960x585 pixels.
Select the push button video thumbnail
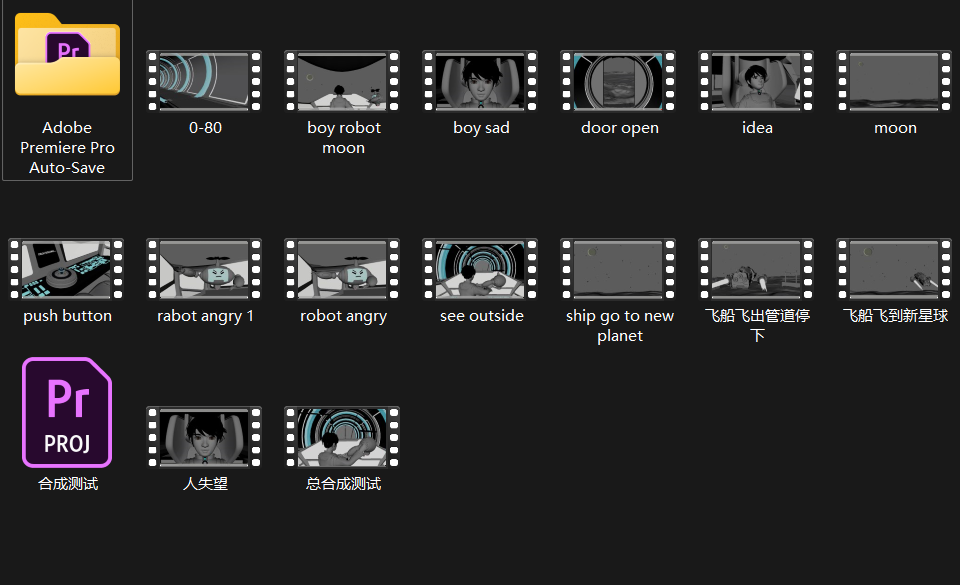pos(67,269)
